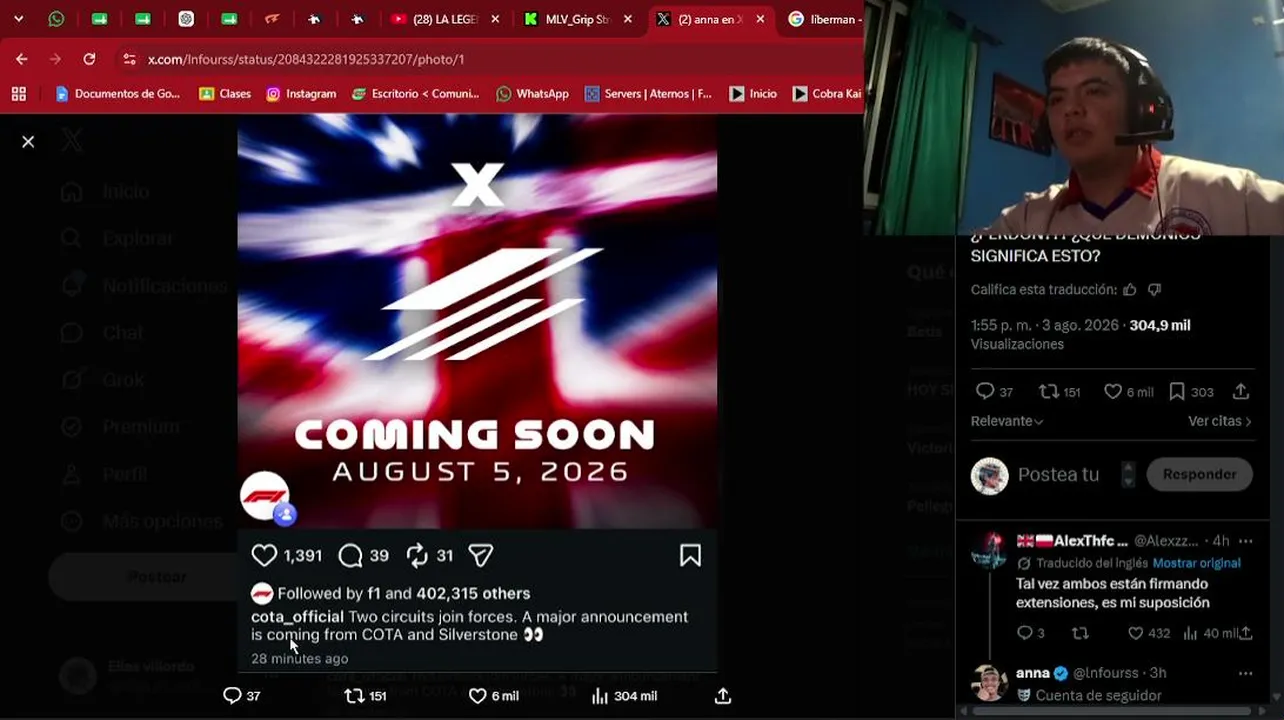Click the address bar URL
This screenshot has width=1284, height=720.
click(x=306, y=59)
